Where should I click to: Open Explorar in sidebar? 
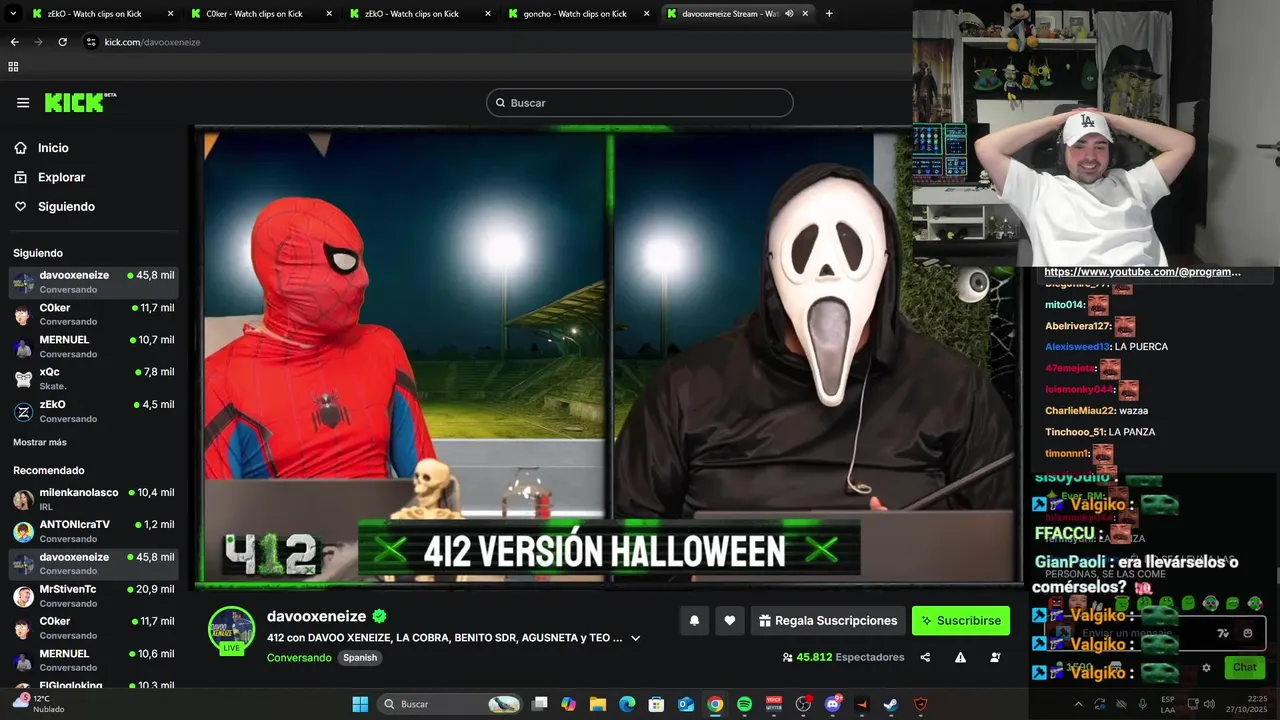click(61, 177)
